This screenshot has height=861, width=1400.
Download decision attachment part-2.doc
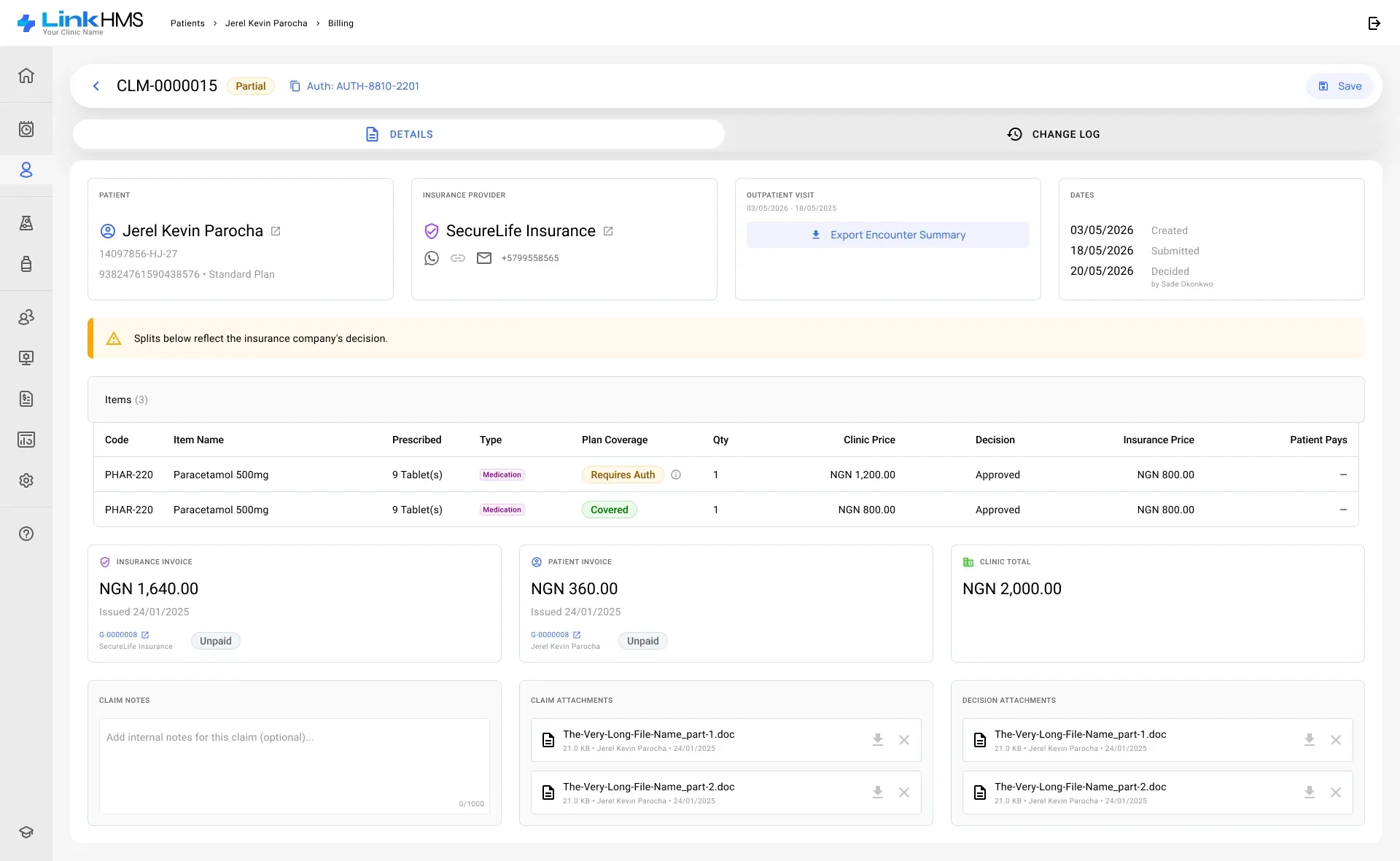(1310, 792)
